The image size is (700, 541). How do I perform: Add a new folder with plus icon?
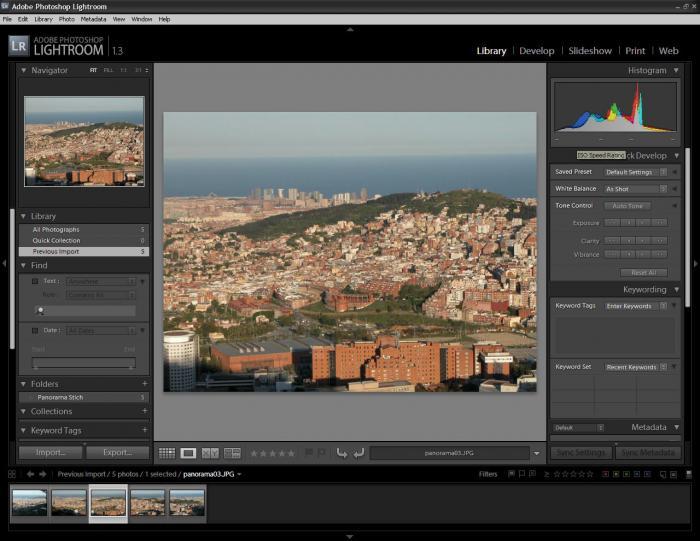pos(145,383)
